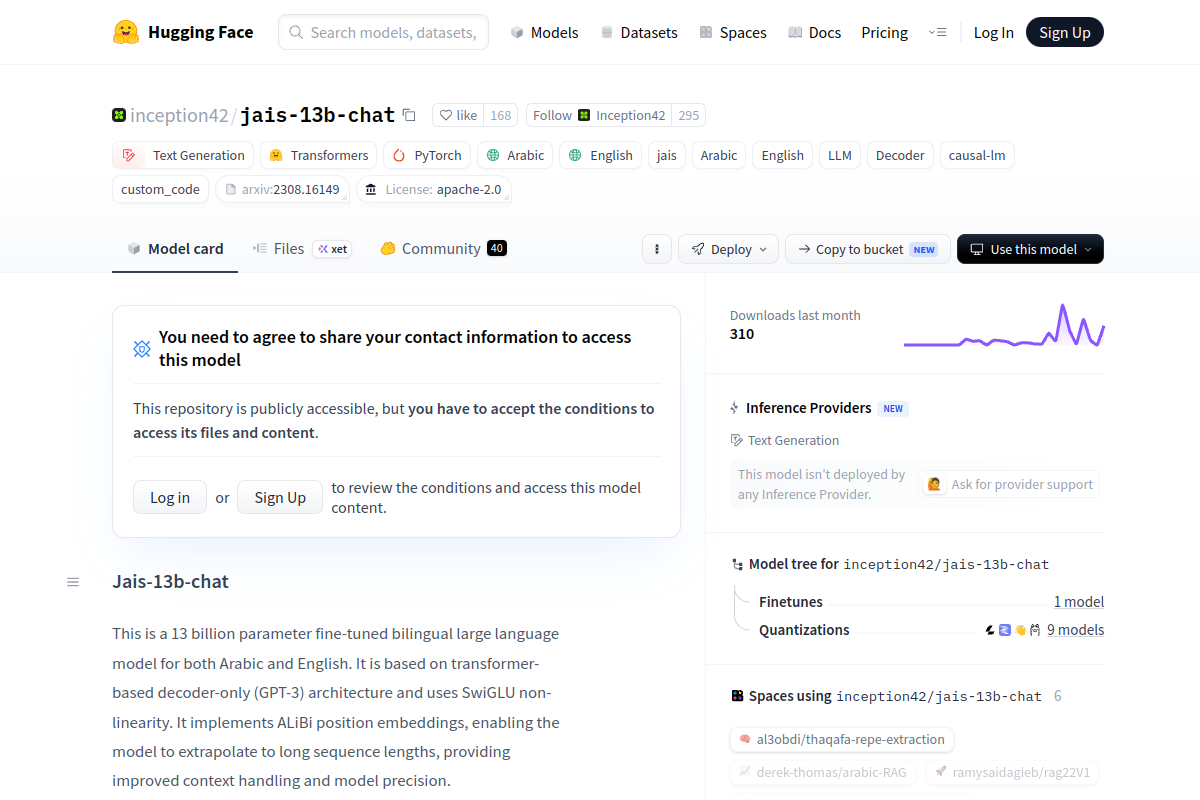Select the Decoder tag
Viewport: 1200px width, 800px height.
coord(900,155)
